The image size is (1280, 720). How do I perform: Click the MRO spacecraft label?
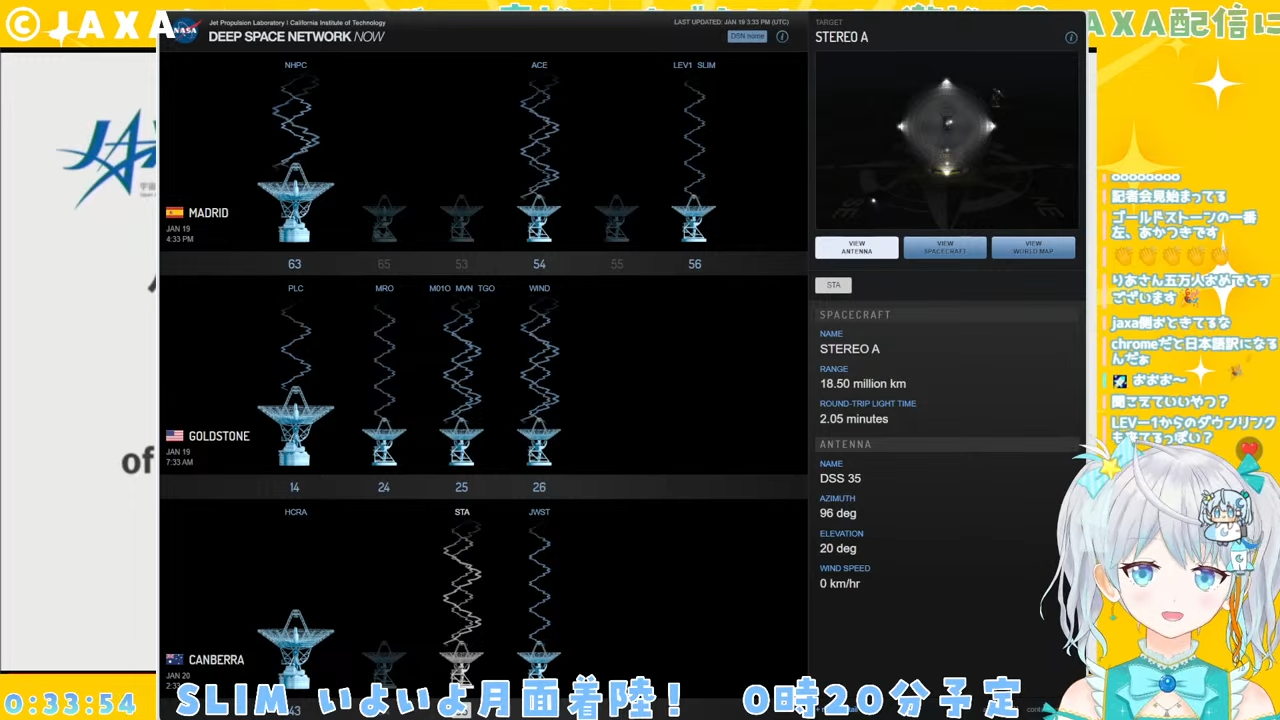point(384,288)
